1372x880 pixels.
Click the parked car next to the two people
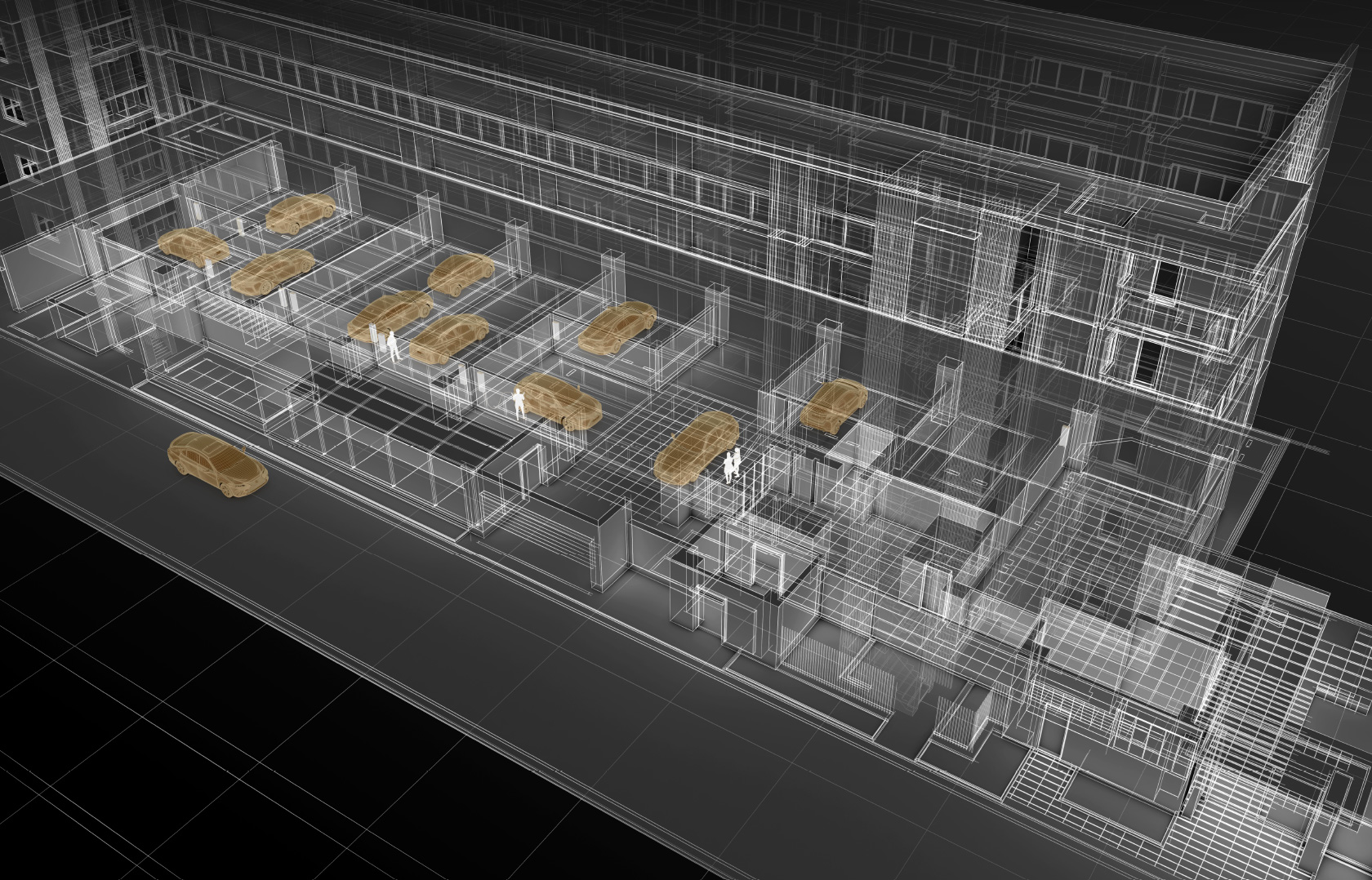(x=697, y=447)
